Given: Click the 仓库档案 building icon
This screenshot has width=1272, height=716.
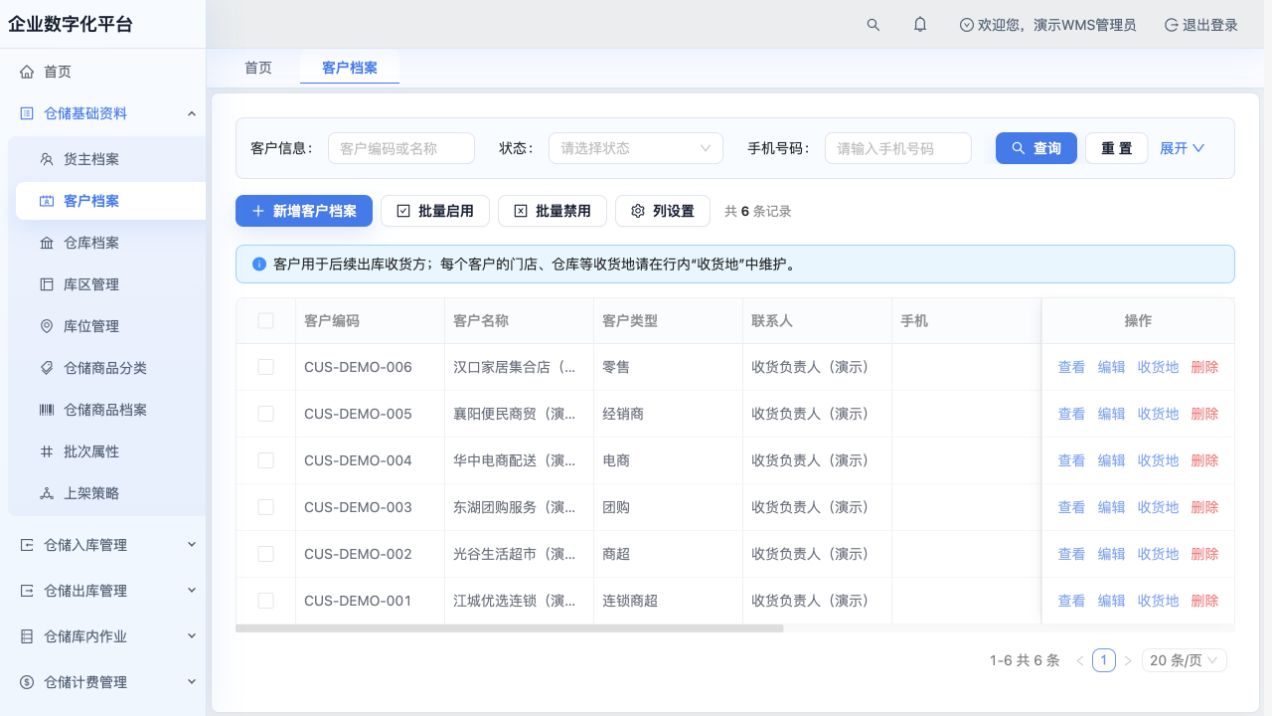Looking at the screenshot, I should 46,243.
